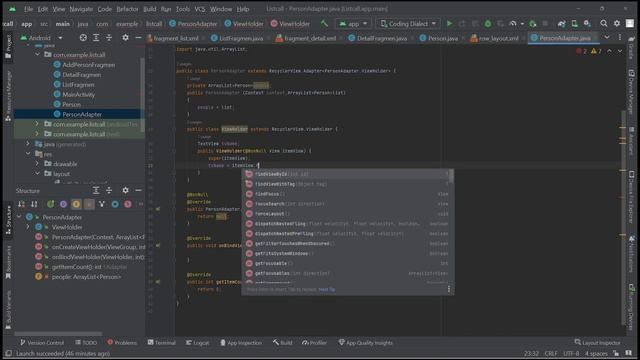640x360 pixels.
Task: Toggle alphabetical sort in Structure
Action: click(34, 204)
